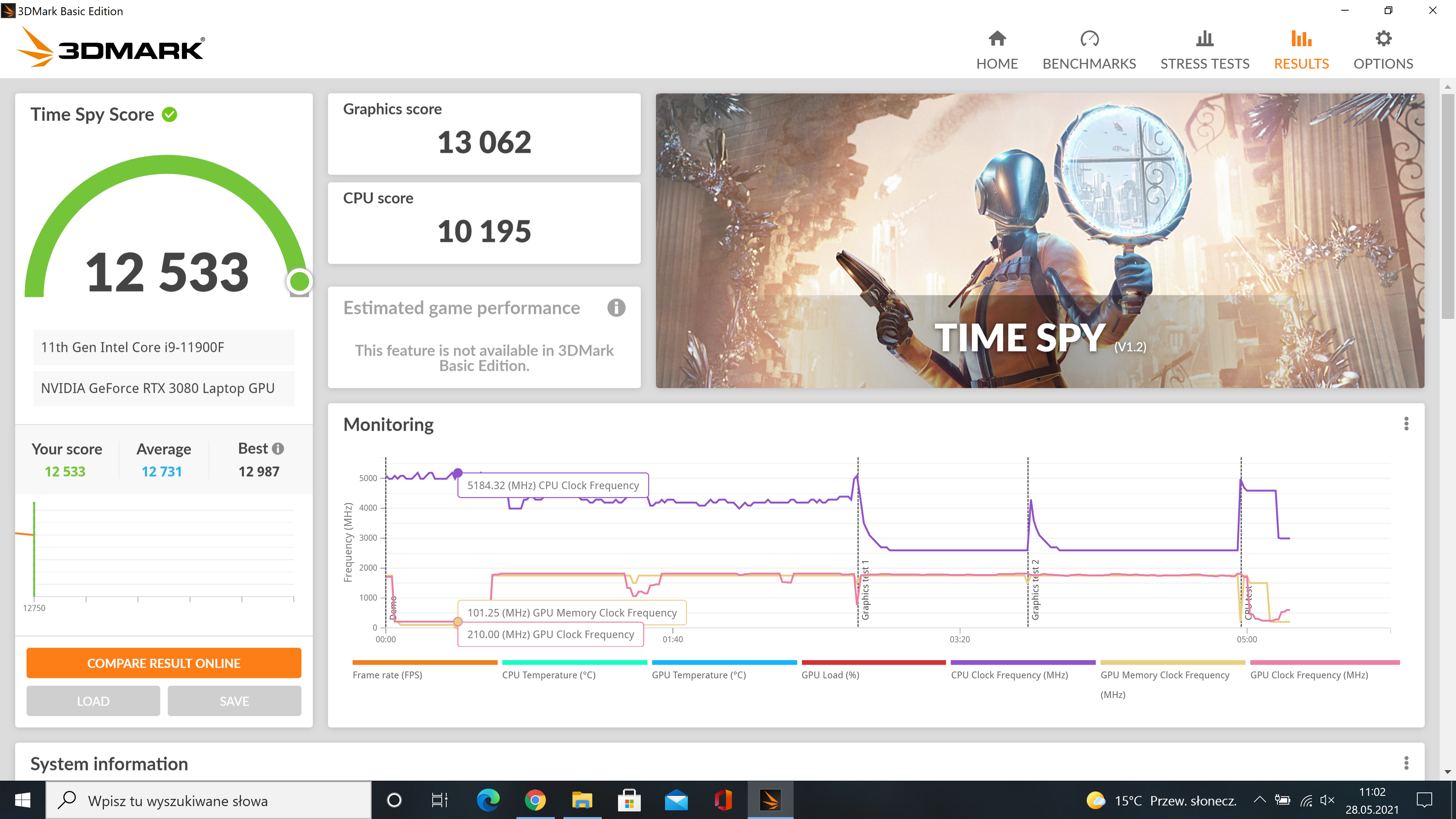Screen dimensions: 1456x819
Task: Click the 3DMark logo
Action: pyautogui.click(x=111, y=47)
